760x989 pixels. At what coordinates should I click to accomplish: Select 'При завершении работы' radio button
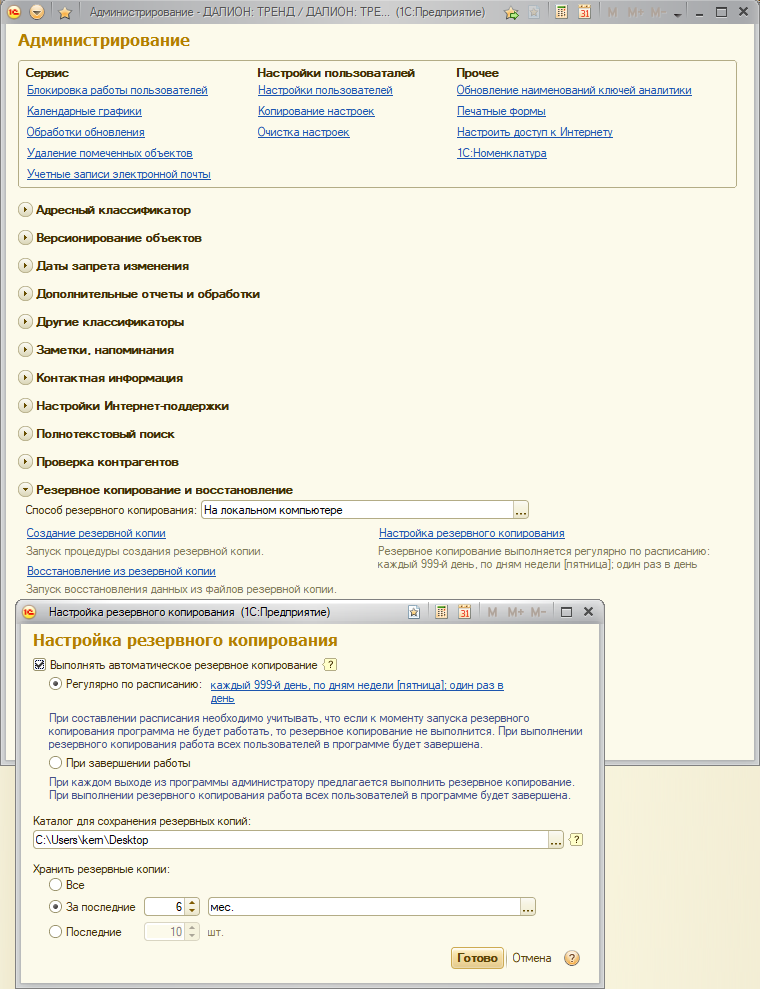pos(56,763)
